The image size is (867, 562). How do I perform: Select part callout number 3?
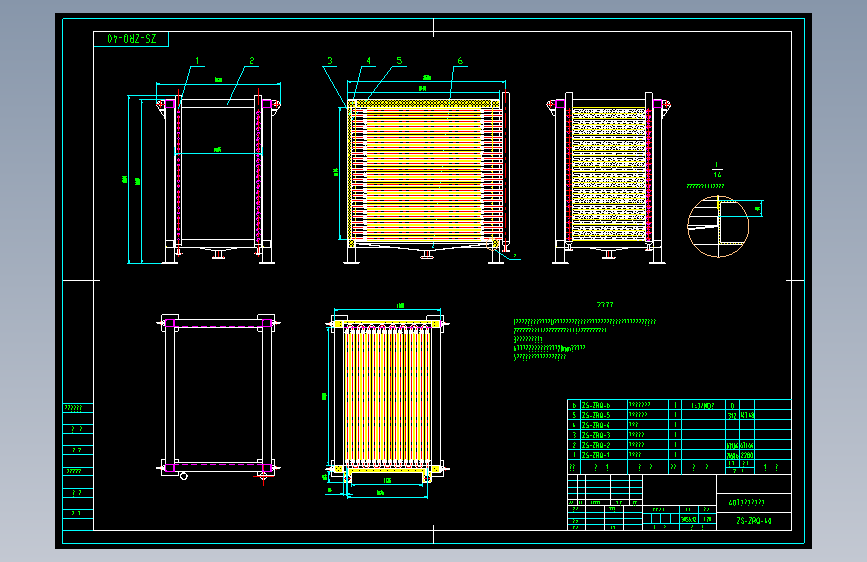tap(330, 61)
